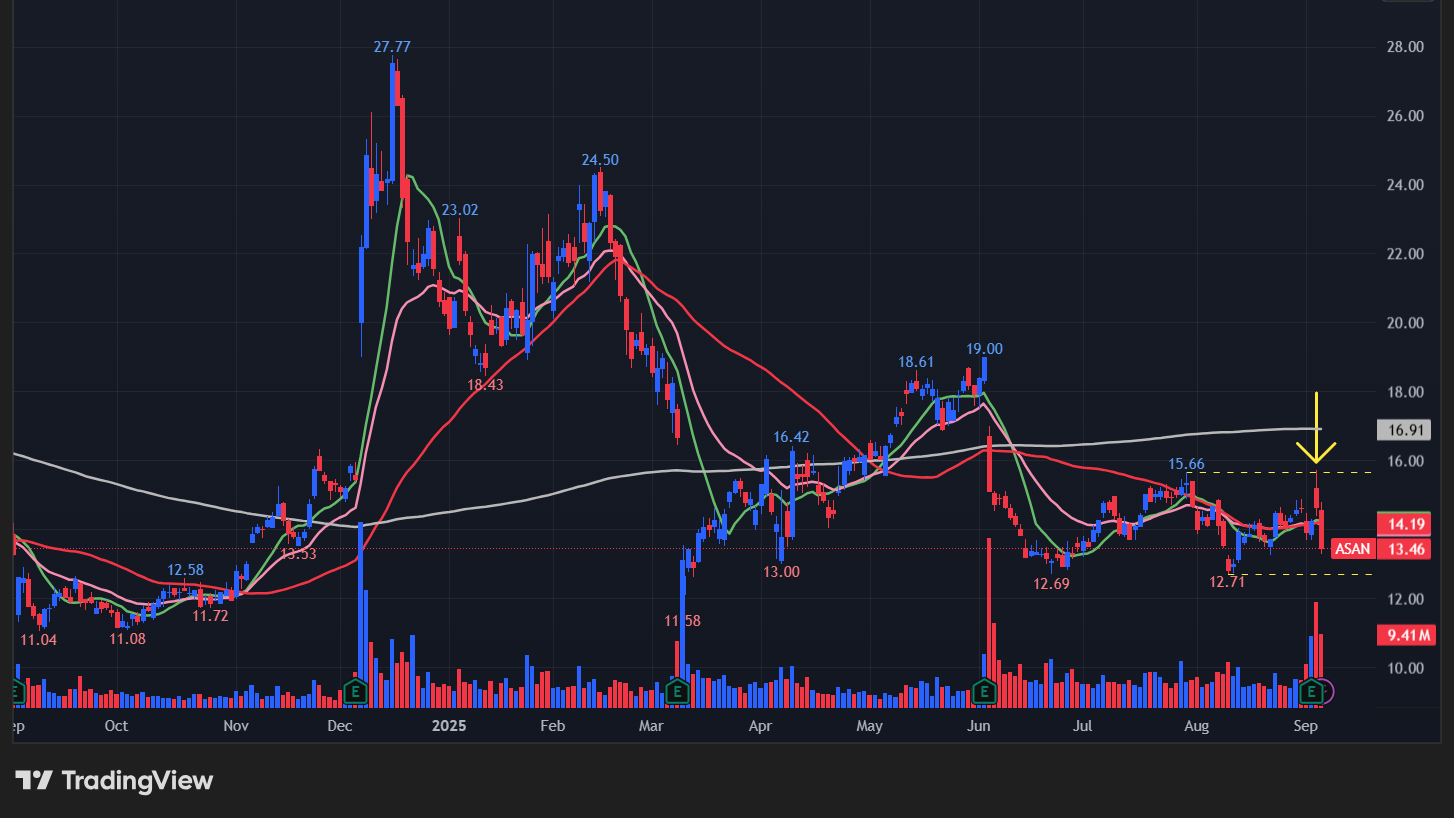The image size is (1454, 818).
Task: Click the TradingView logo
Action: coord(114,780)
